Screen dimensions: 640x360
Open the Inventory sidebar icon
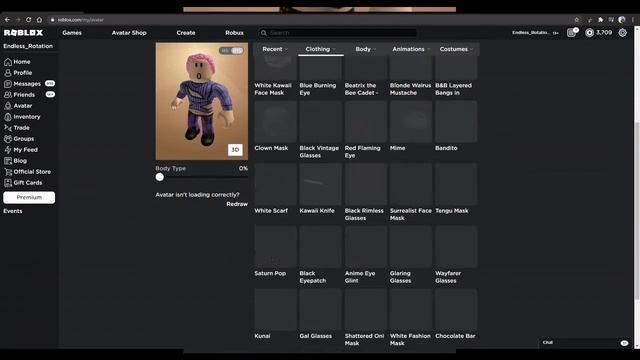click(x=8, y=117)
